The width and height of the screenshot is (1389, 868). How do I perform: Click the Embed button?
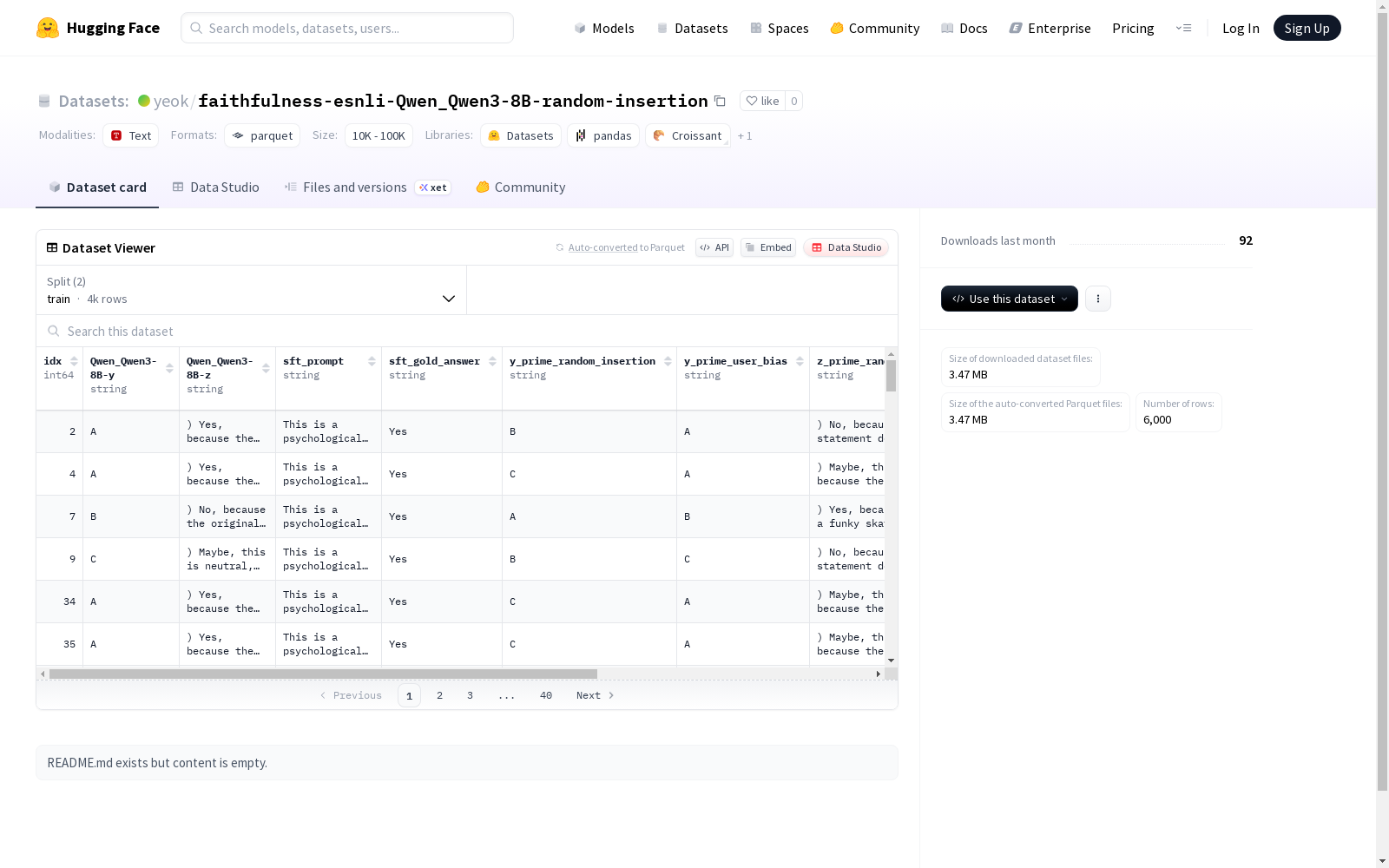(768, 247)
